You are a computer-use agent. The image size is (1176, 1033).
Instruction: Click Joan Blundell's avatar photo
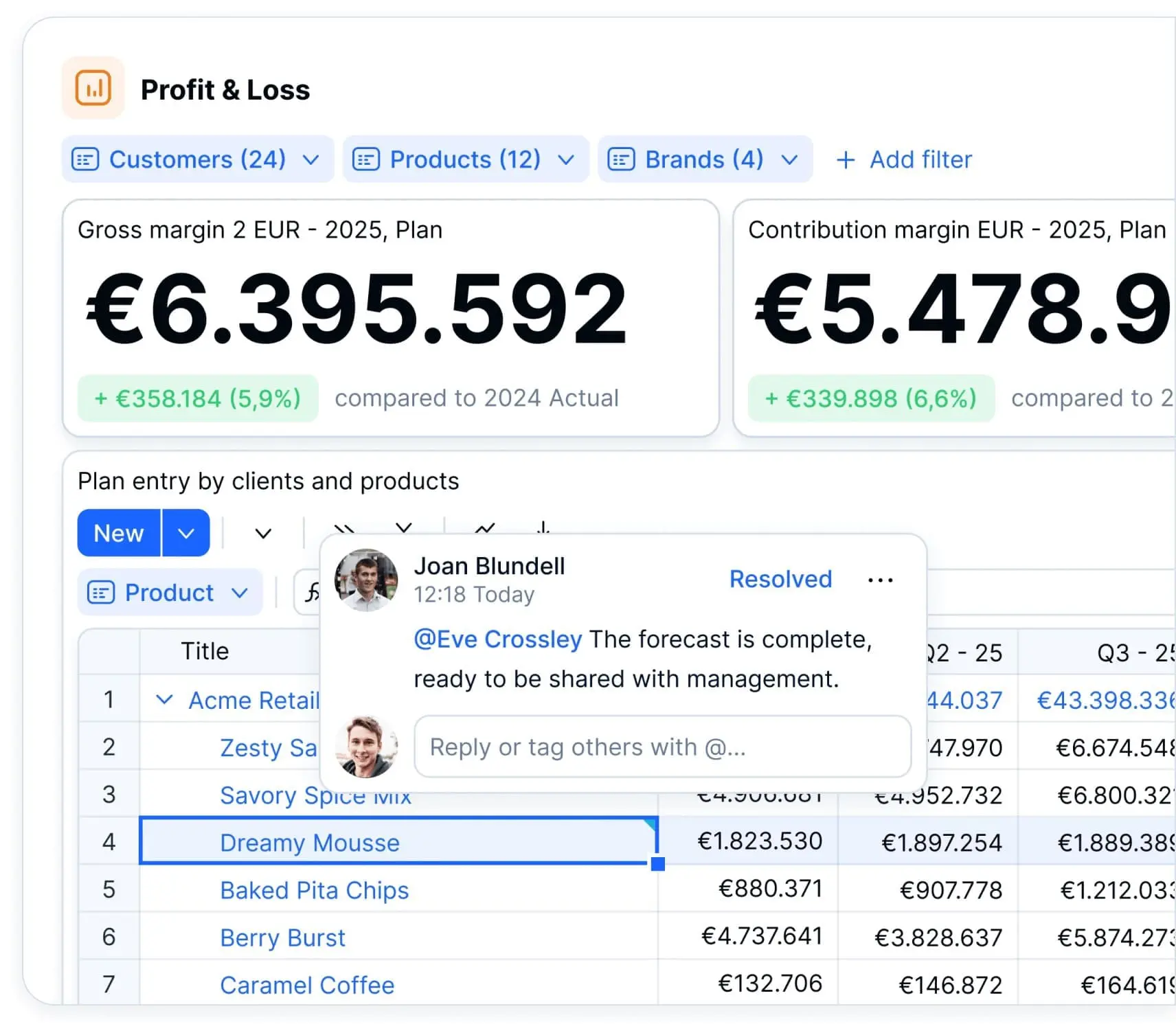367,579
